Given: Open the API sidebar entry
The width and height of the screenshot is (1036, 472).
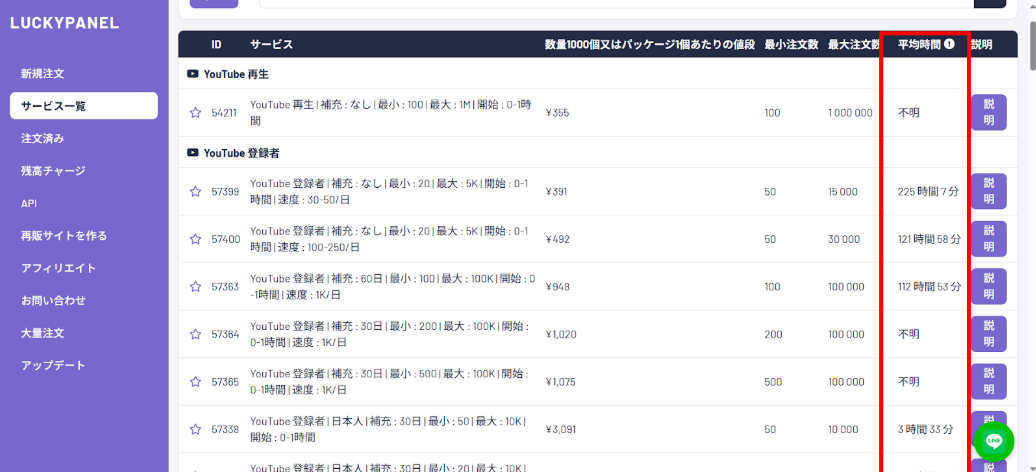Looking at the screenshot, I should (84, 203).
